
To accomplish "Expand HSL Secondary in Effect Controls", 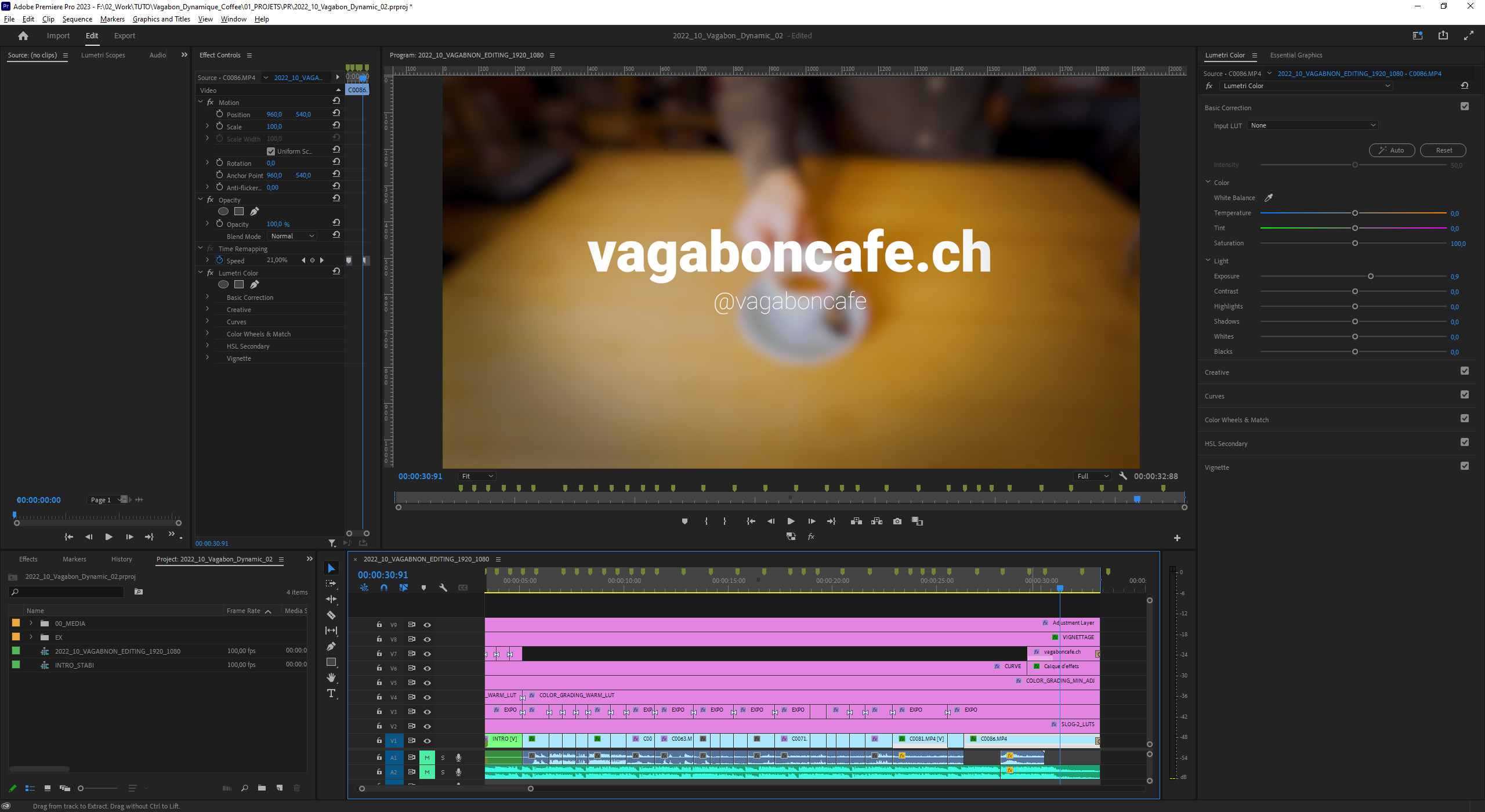I will [x=207, y=346].
